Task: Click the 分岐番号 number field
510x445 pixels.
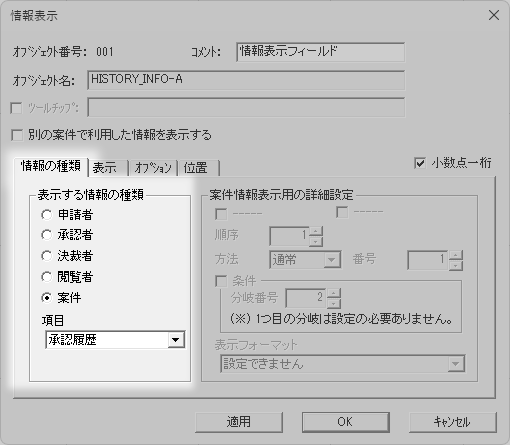Action: coord(306,298)
